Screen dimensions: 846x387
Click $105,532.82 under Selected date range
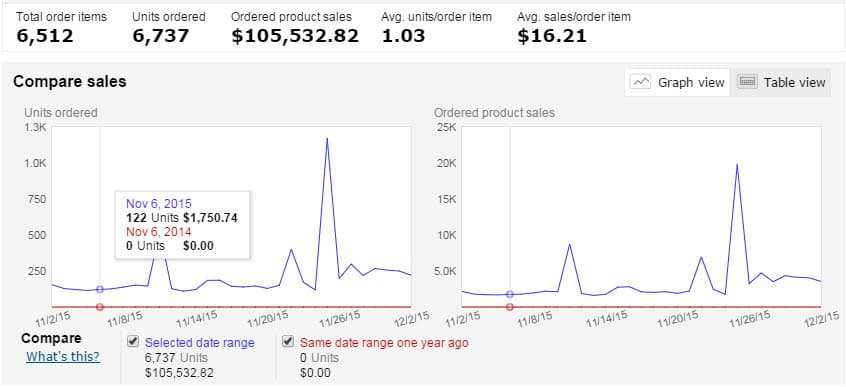(179, 373)
